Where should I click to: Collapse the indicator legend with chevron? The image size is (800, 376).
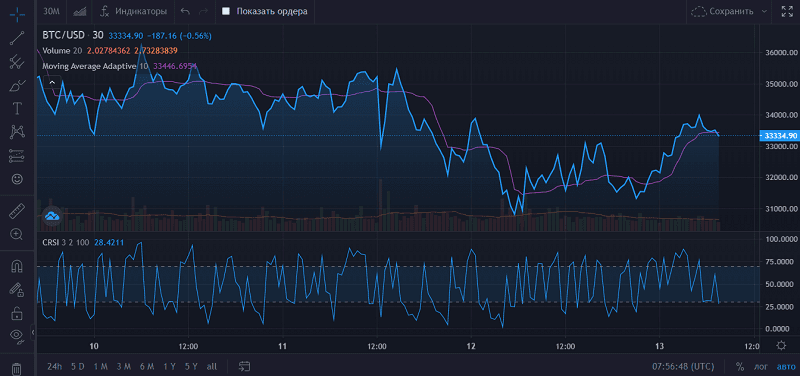[52, 82]
